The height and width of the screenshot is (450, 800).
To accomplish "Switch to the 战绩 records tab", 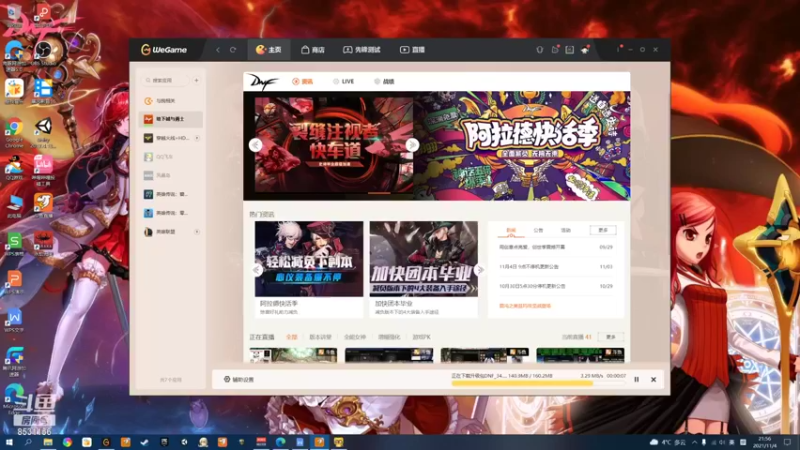I will 384,82.
